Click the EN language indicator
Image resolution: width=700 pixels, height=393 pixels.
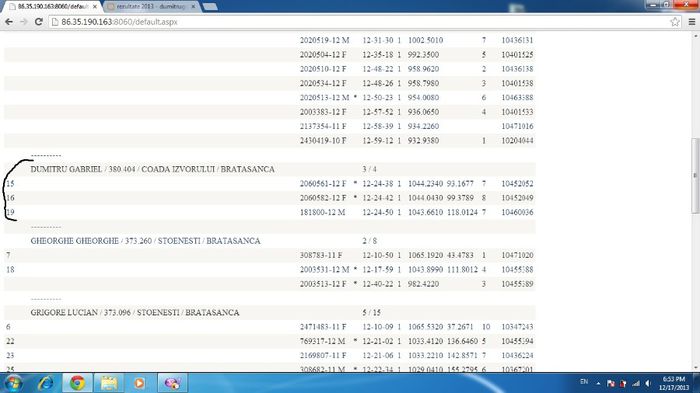584,382
